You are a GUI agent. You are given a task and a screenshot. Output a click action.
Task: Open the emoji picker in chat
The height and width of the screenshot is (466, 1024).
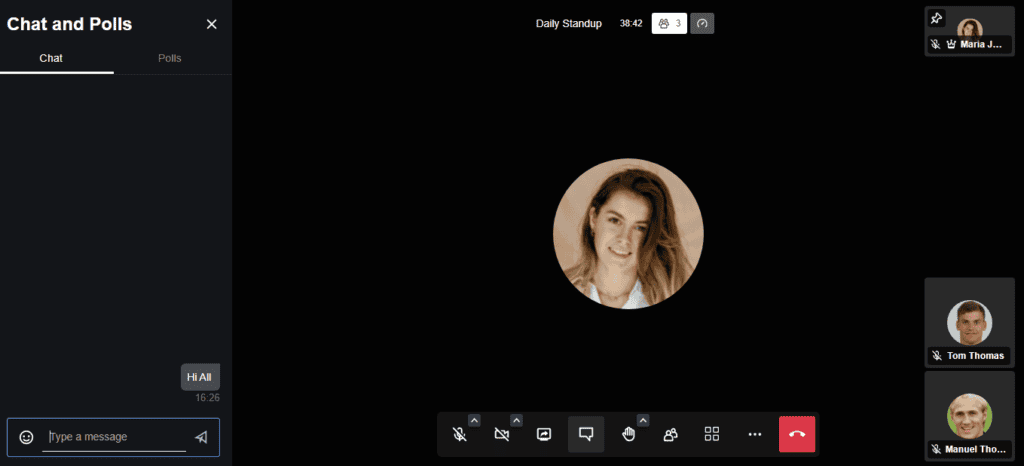[x=26, y=437]
